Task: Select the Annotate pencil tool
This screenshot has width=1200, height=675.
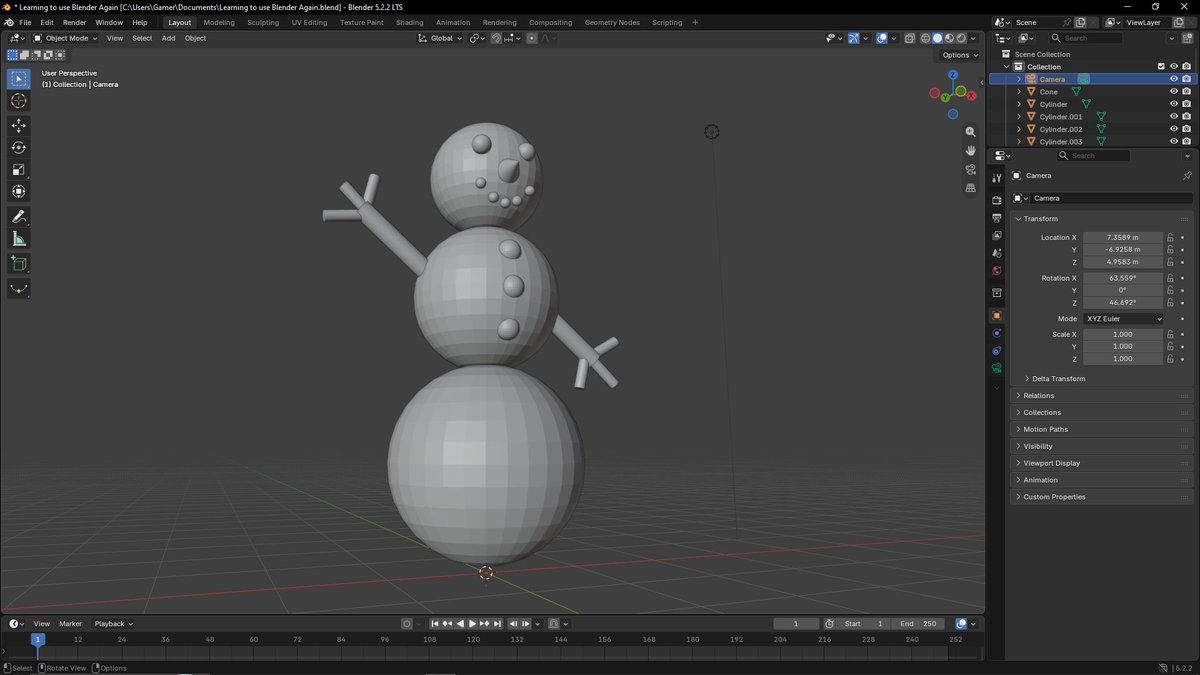Action: (19, 216)
